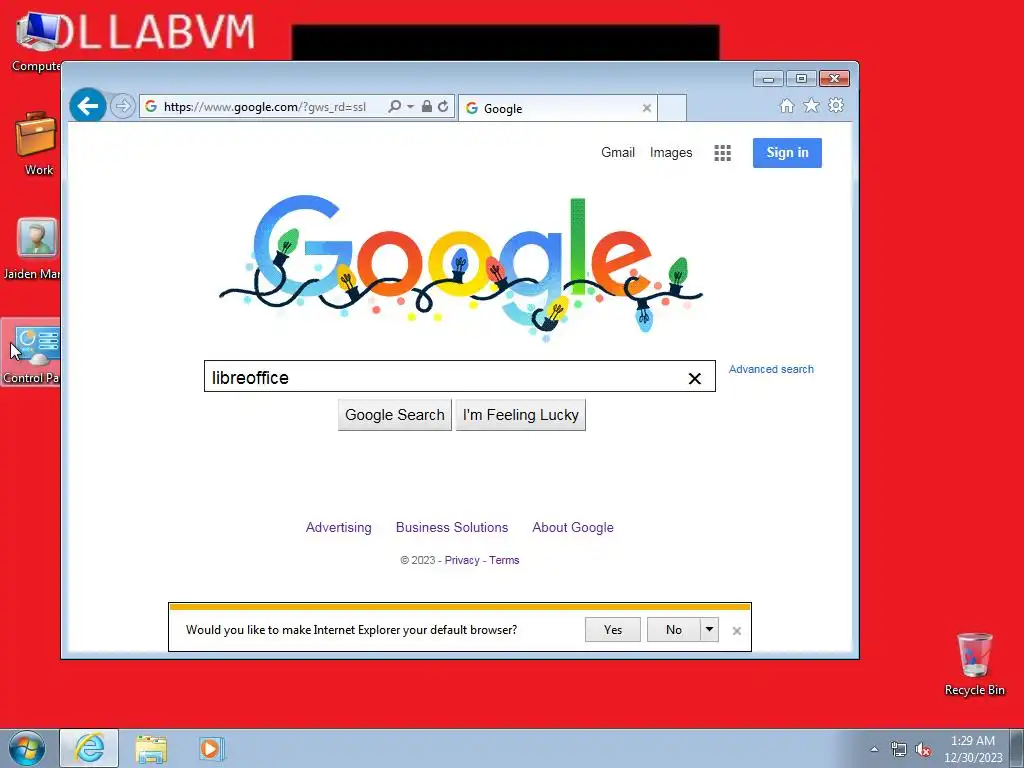Maximize the Internet Explorer window
The image size is (1024, 768).
[801, 79]
